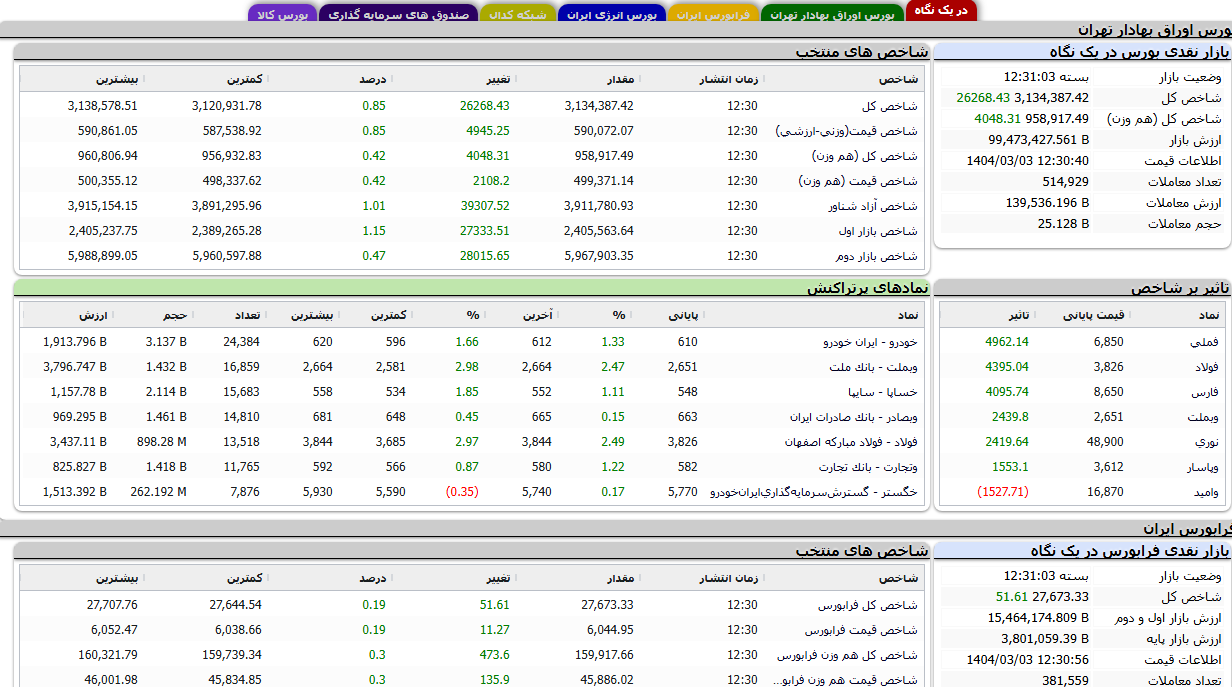Select change '39307.52' for شاخص آزاد شناور

[485, 206]
